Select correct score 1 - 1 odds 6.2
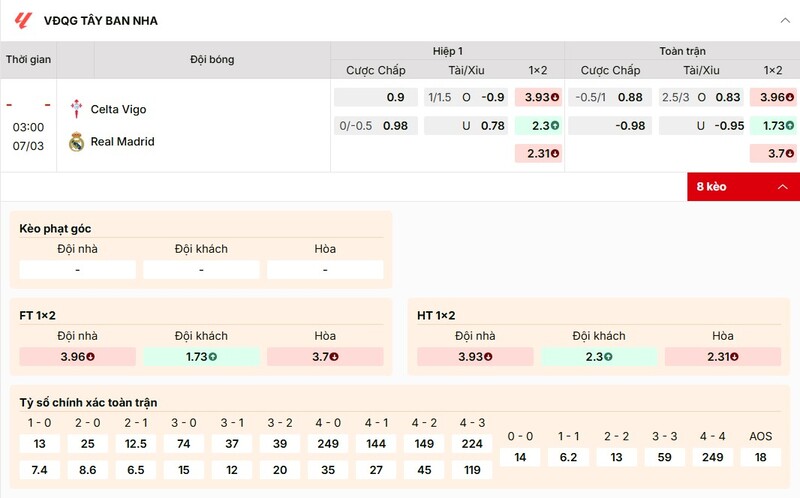 [x=568, y=457]
